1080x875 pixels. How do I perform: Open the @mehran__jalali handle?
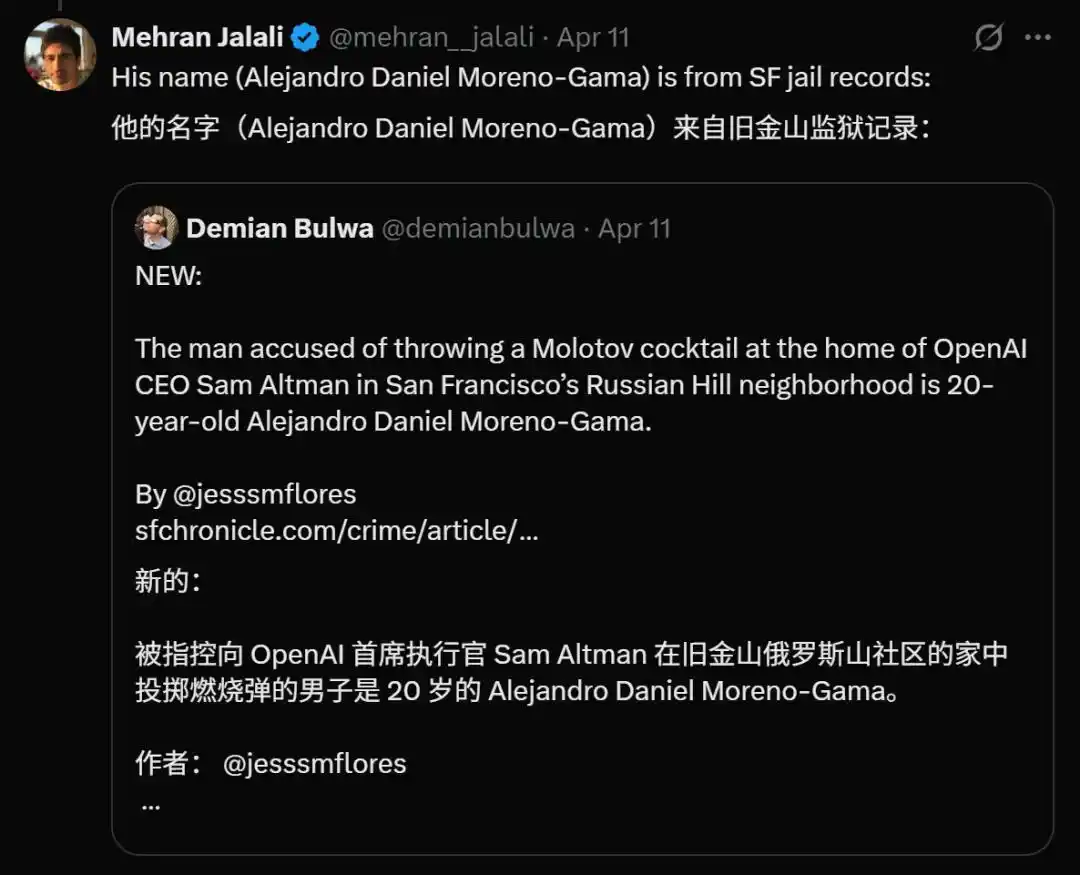point(431,37)
